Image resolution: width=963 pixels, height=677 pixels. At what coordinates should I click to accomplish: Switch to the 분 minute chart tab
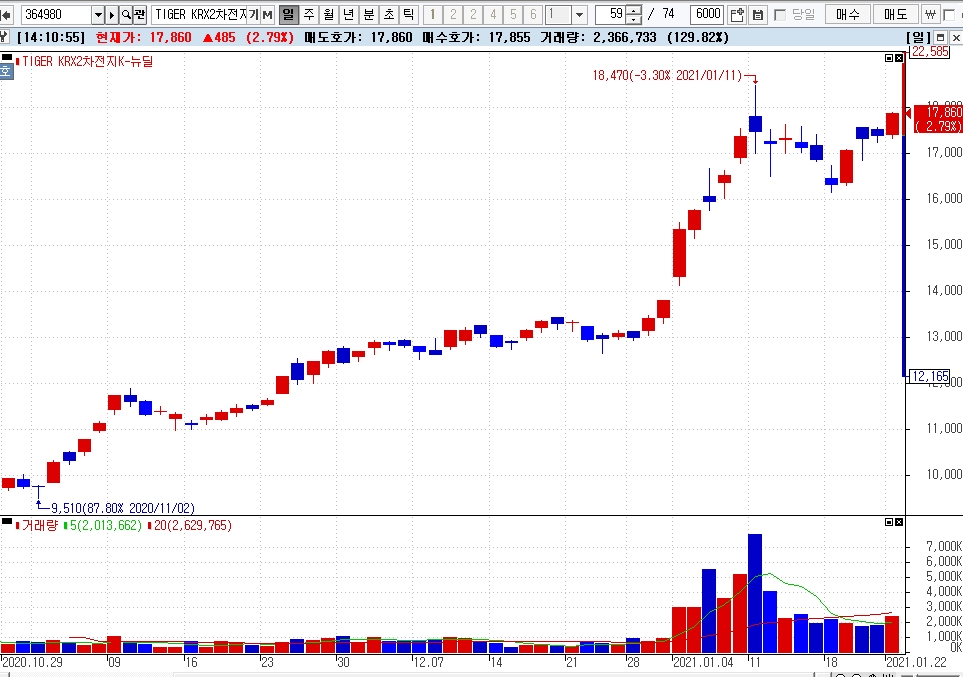pyautogui.click(x=368, y=14)
